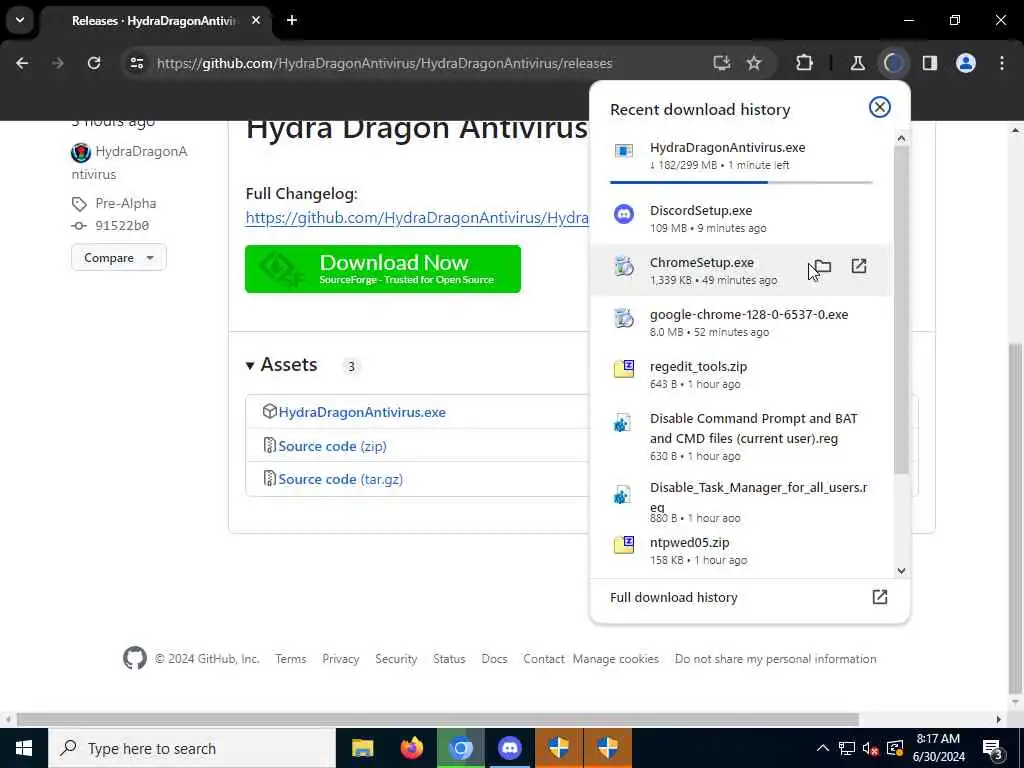Download HydraDragonAntivirus.exe asset
The height and width of the screenshot is (768, 1024).
coord(362,412)
